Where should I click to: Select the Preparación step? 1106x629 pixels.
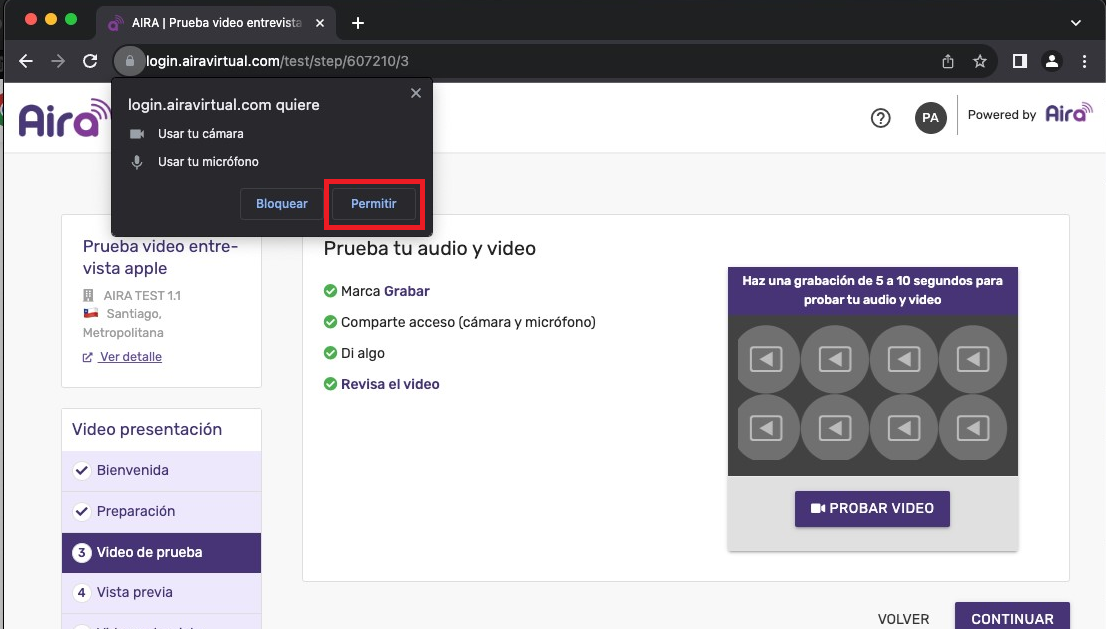click(162, 511)
